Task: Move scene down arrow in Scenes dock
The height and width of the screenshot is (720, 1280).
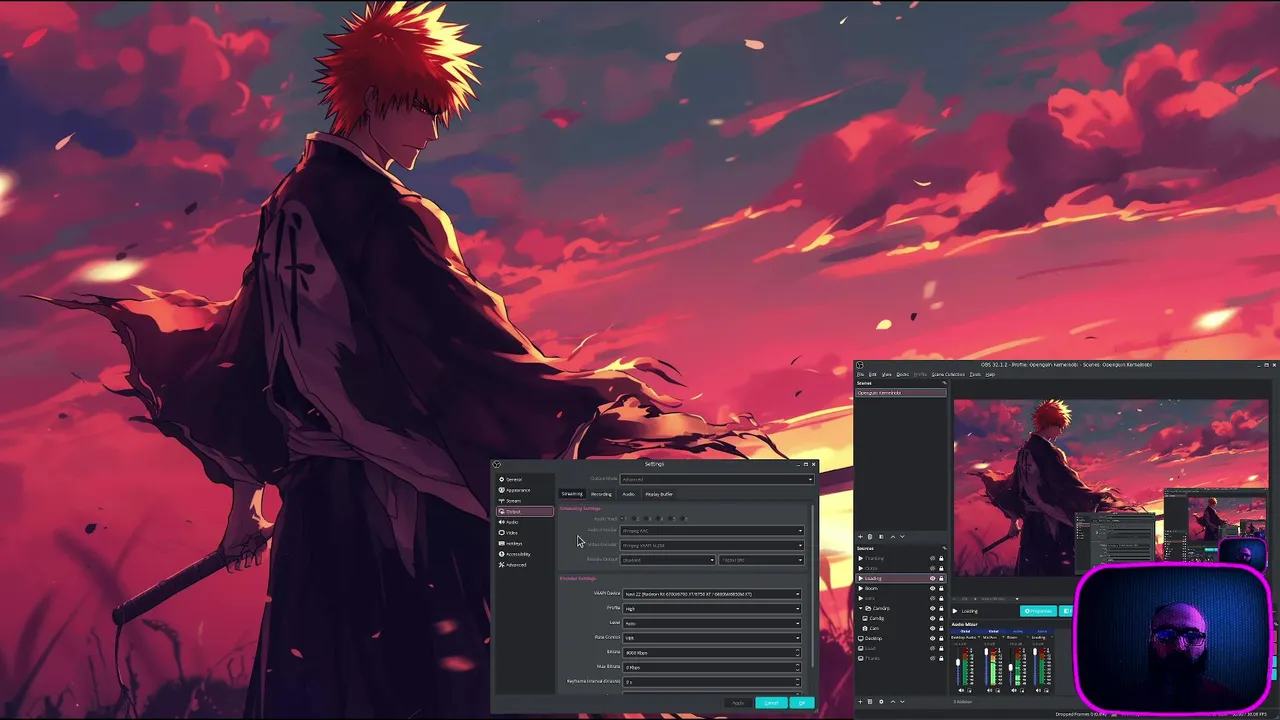Action: pos(902,537)
